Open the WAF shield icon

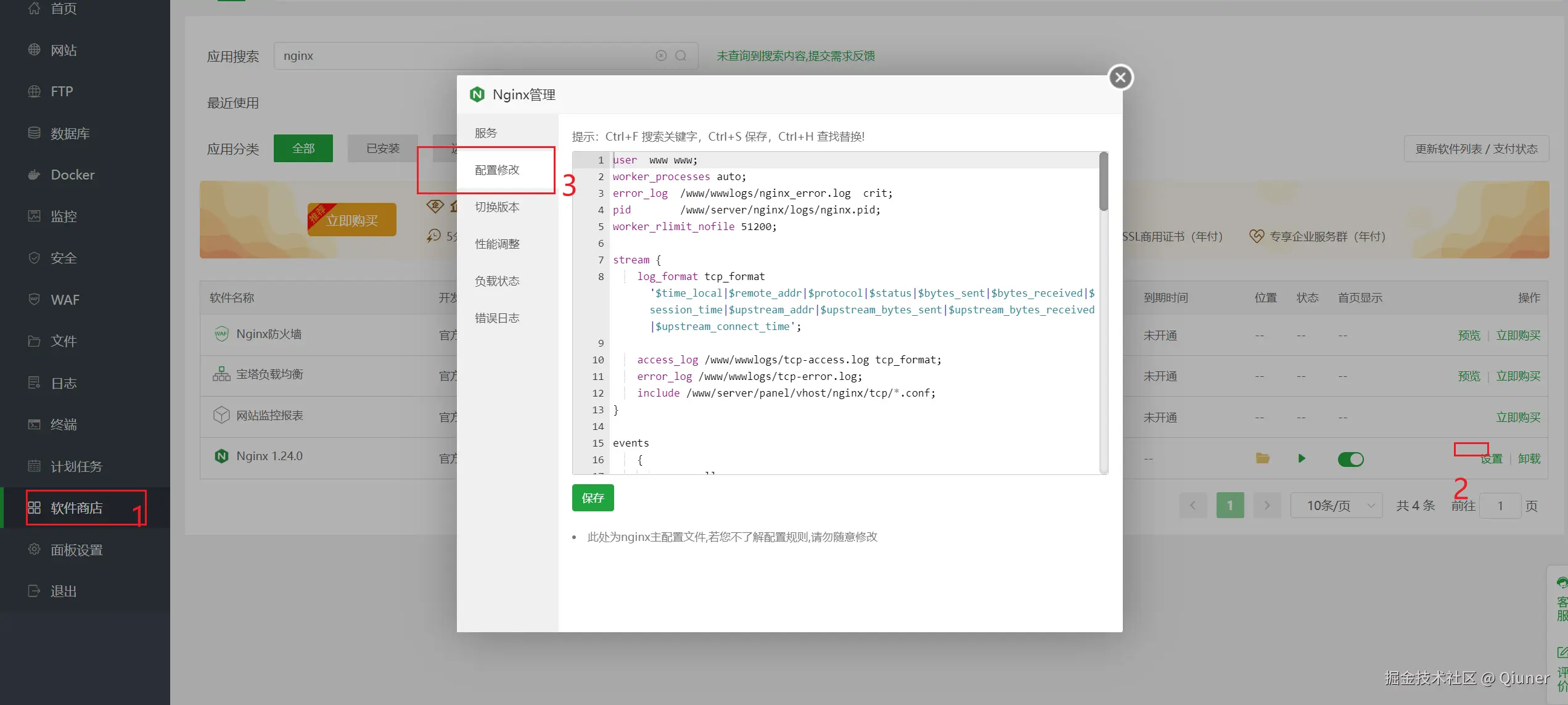(x=35, y=300)
